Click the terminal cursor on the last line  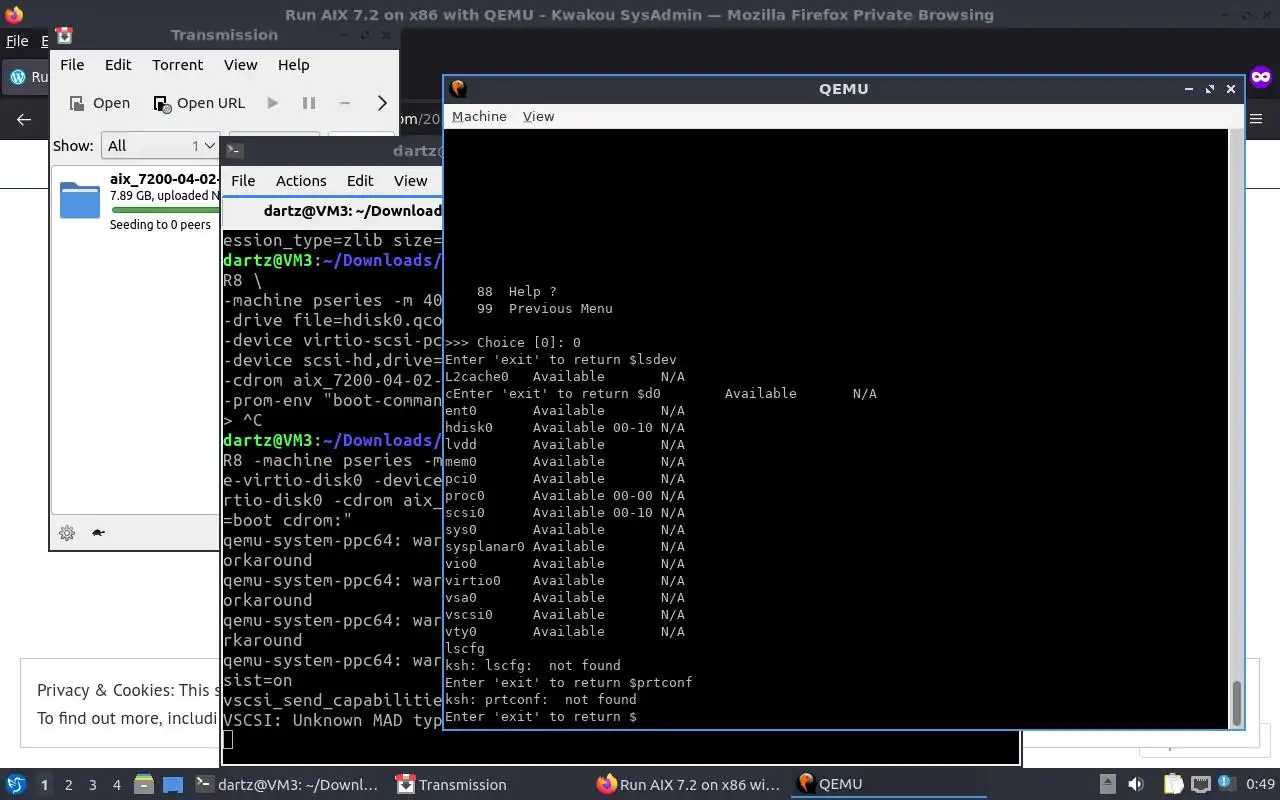(x=228, y=740)
